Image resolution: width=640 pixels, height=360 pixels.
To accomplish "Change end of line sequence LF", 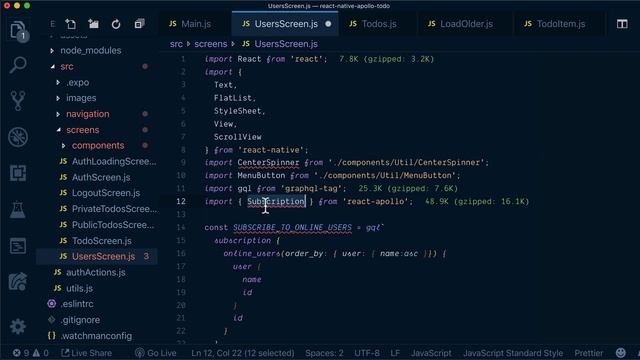I will 395,353.
